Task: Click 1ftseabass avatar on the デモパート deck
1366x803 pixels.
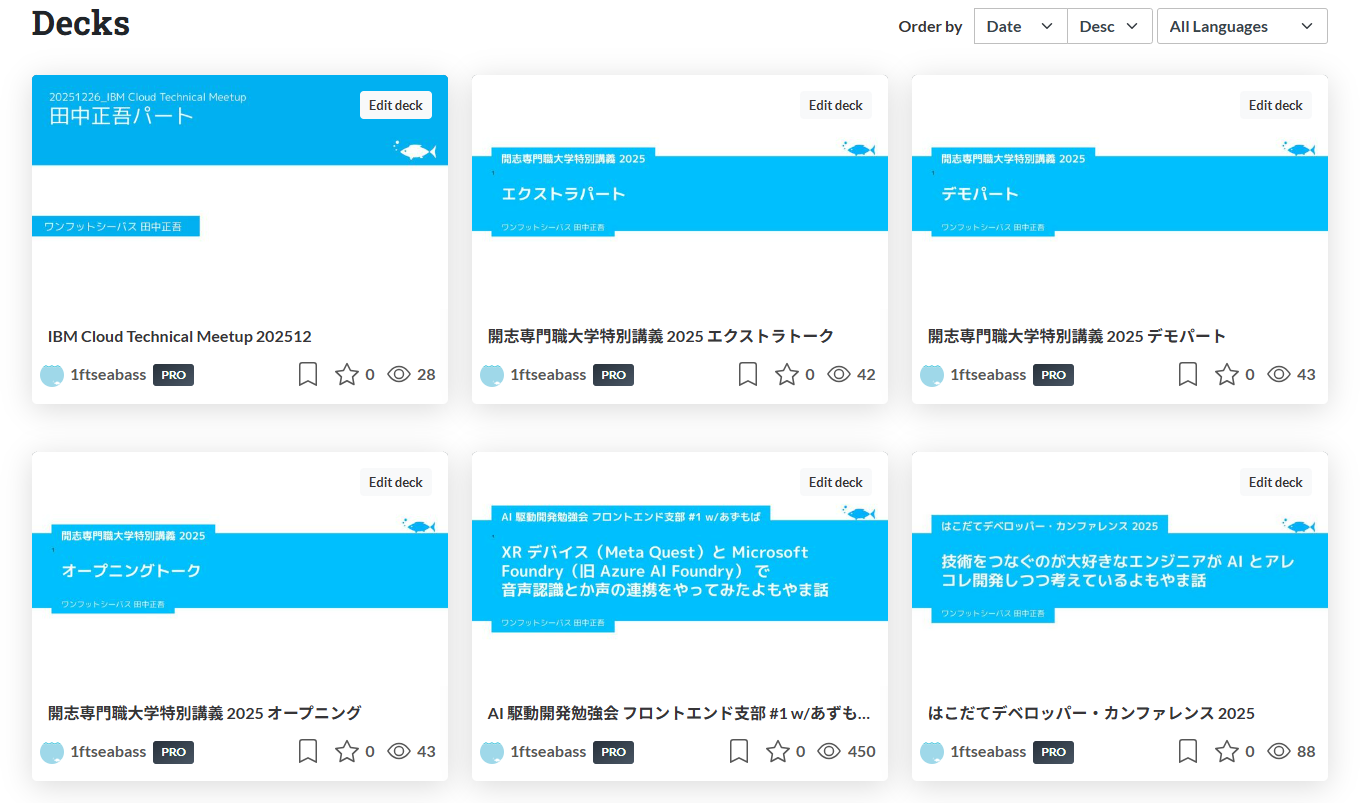Action: (x=932, y=375)
